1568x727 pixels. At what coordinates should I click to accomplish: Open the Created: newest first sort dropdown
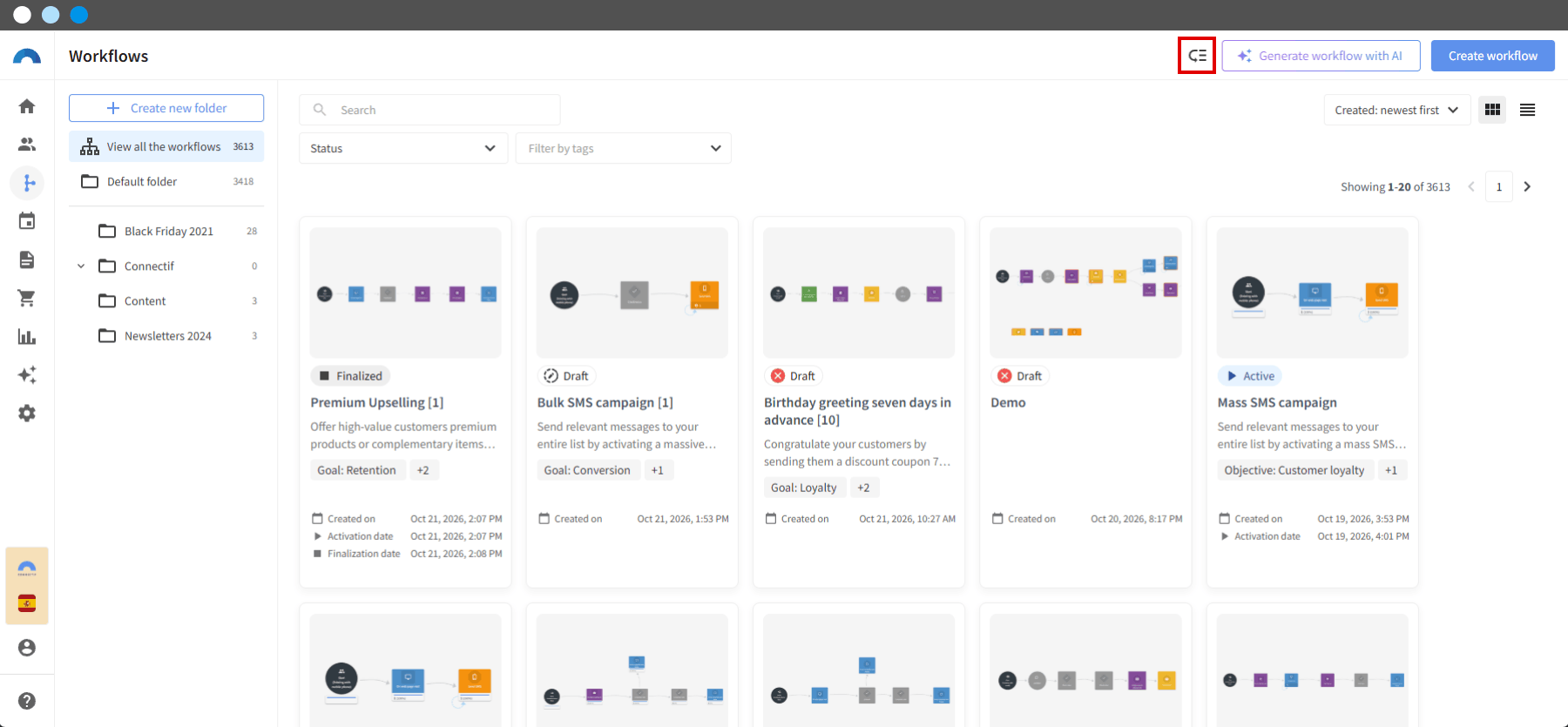(1396, 110)
